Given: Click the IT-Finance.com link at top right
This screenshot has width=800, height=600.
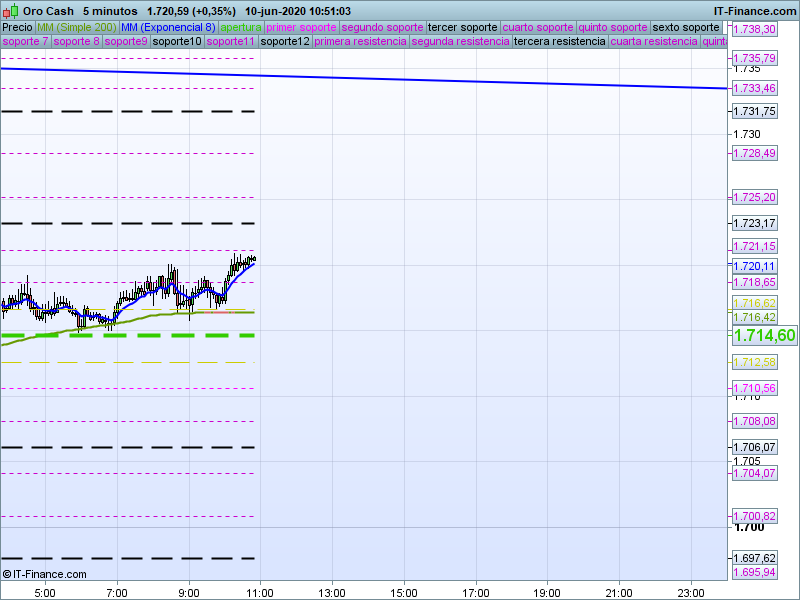Looking at the screenshot, I should tap(754, 11).
